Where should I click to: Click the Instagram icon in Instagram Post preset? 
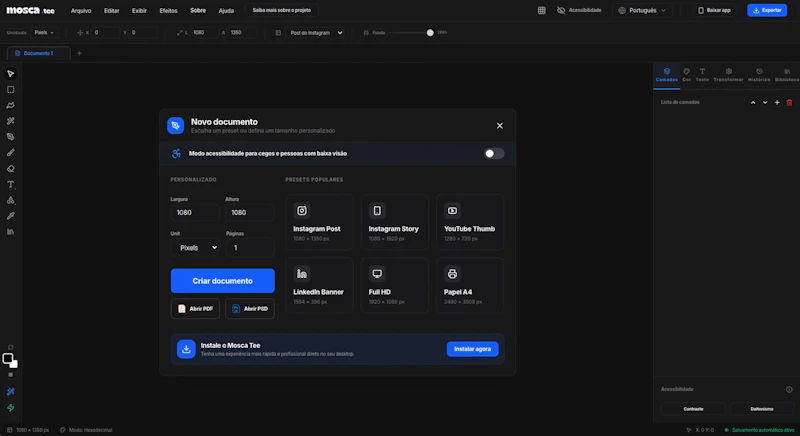tap(302, 211)
